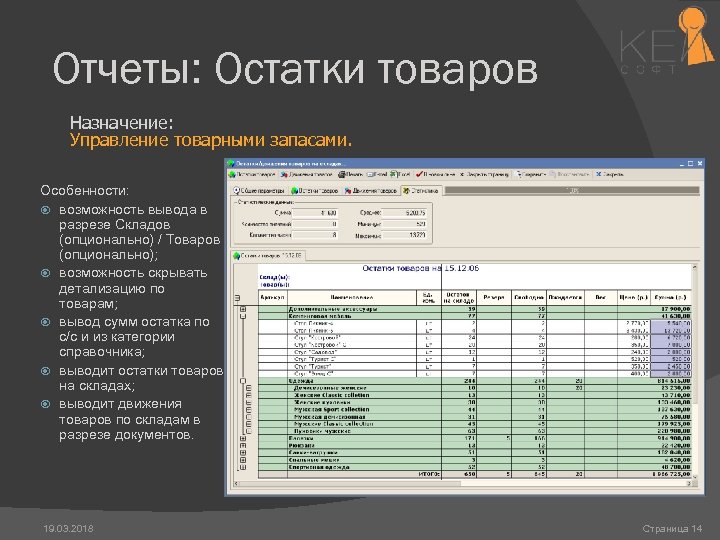720x540 pixels.
Task: Click the Одежда group row name
Action: [301, 381]
